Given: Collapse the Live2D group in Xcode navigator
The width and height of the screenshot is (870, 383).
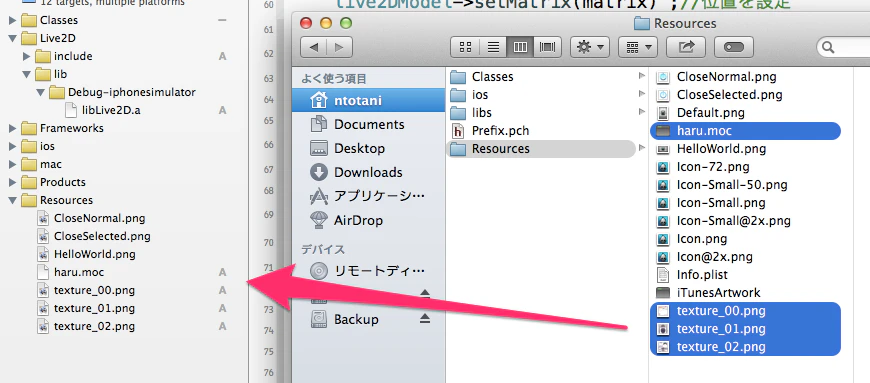Looking at the screenshot, I should pos(12,38).
